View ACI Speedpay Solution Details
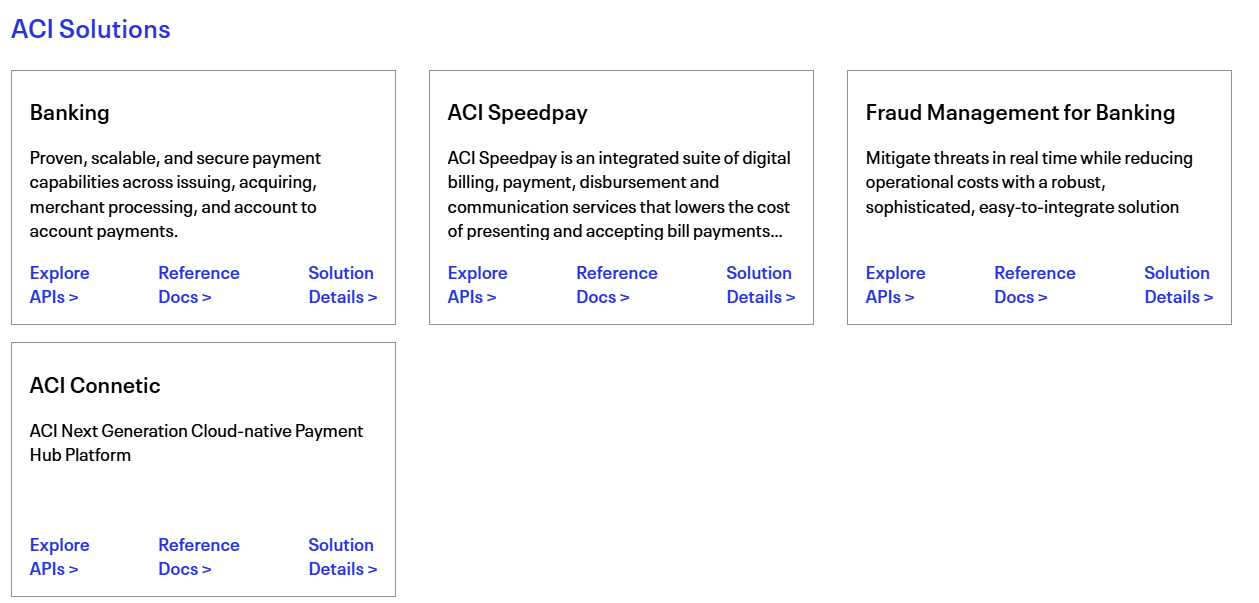1259x603 pixels. point(760,285)
